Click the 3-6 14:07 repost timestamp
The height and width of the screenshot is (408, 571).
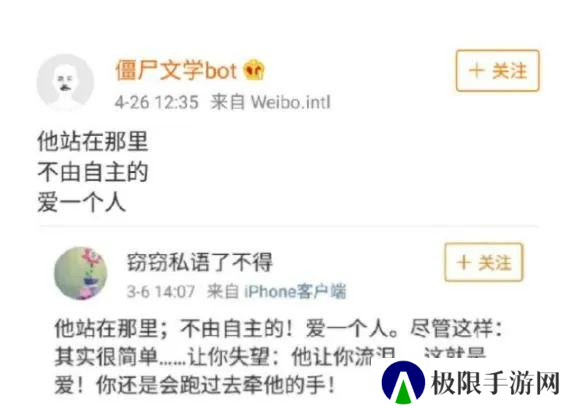click(161, 292)
